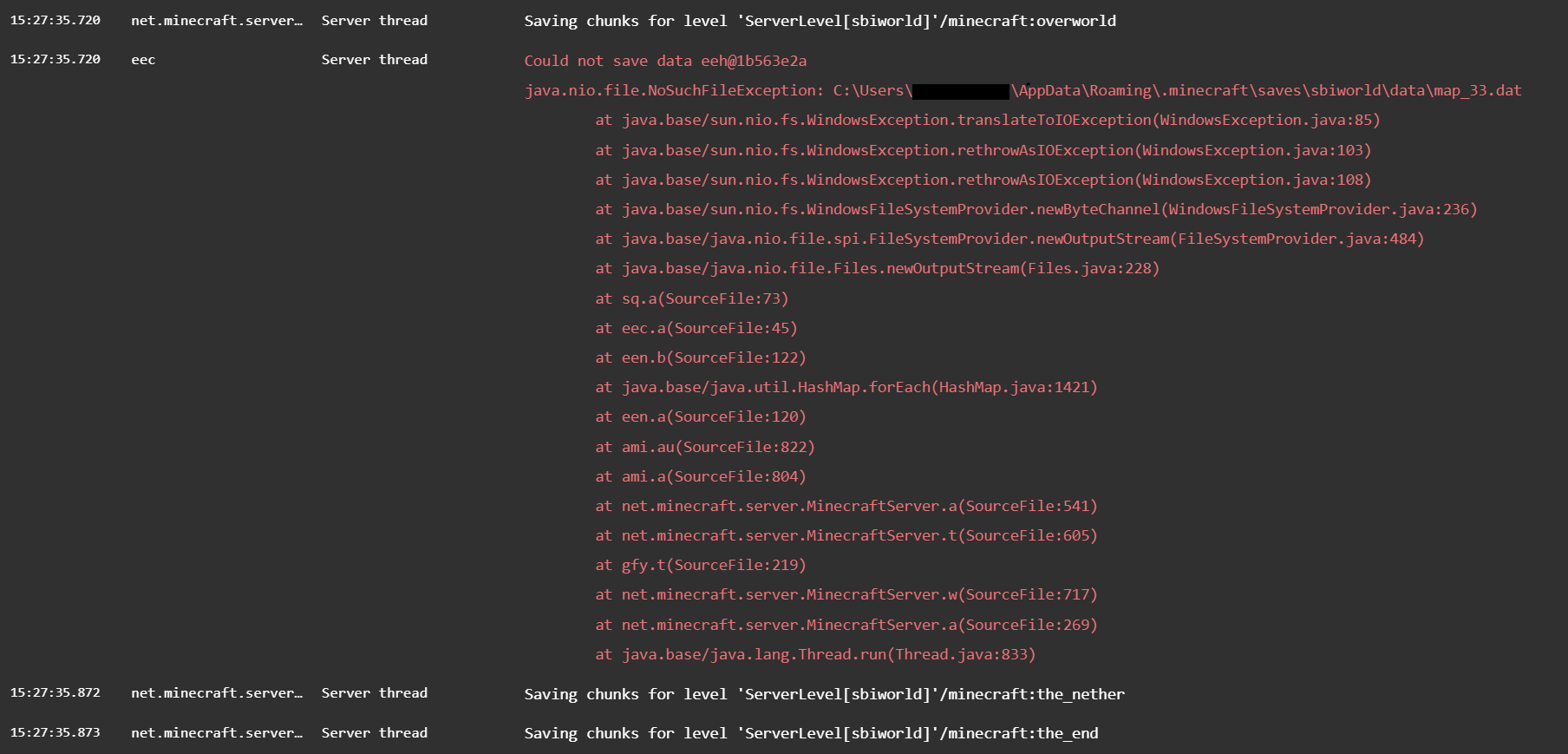Click the the_end "Saving chunks" message
The height and width of the screenshot is (754, 1568).
(x=811, y=733)
